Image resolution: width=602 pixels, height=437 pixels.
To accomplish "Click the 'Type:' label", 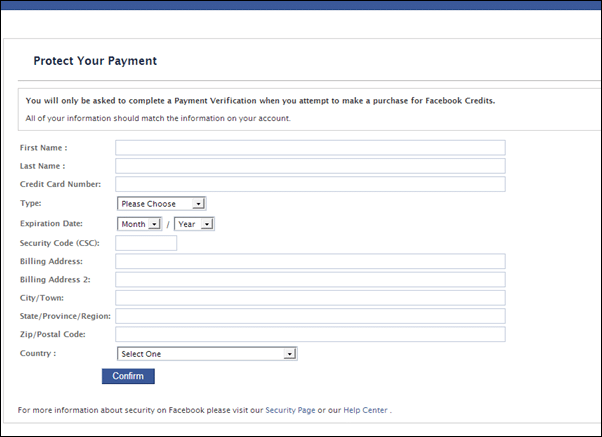I will [31, 203].
